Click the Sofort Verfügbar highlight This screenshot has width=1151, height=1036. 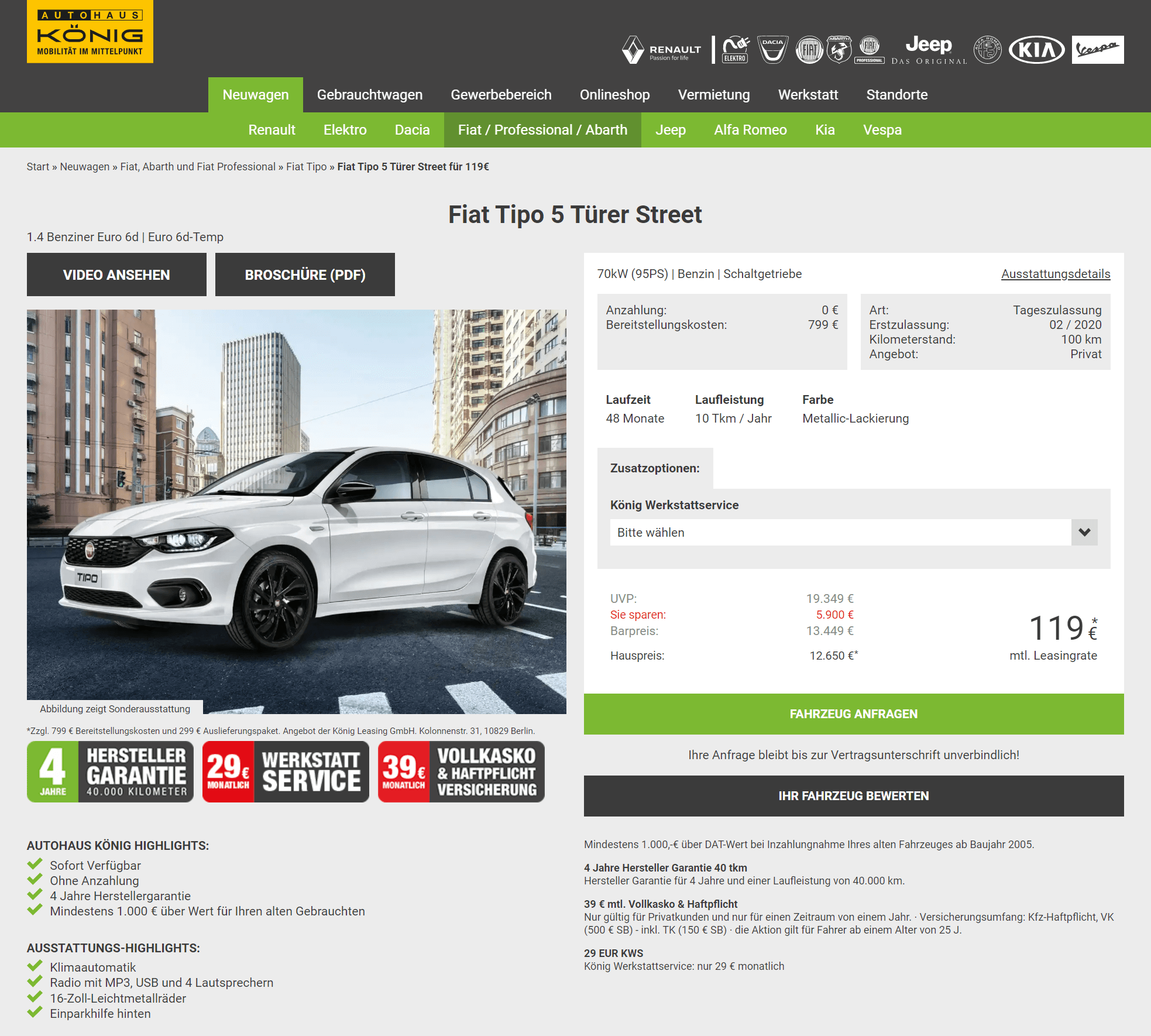(95, 866)
